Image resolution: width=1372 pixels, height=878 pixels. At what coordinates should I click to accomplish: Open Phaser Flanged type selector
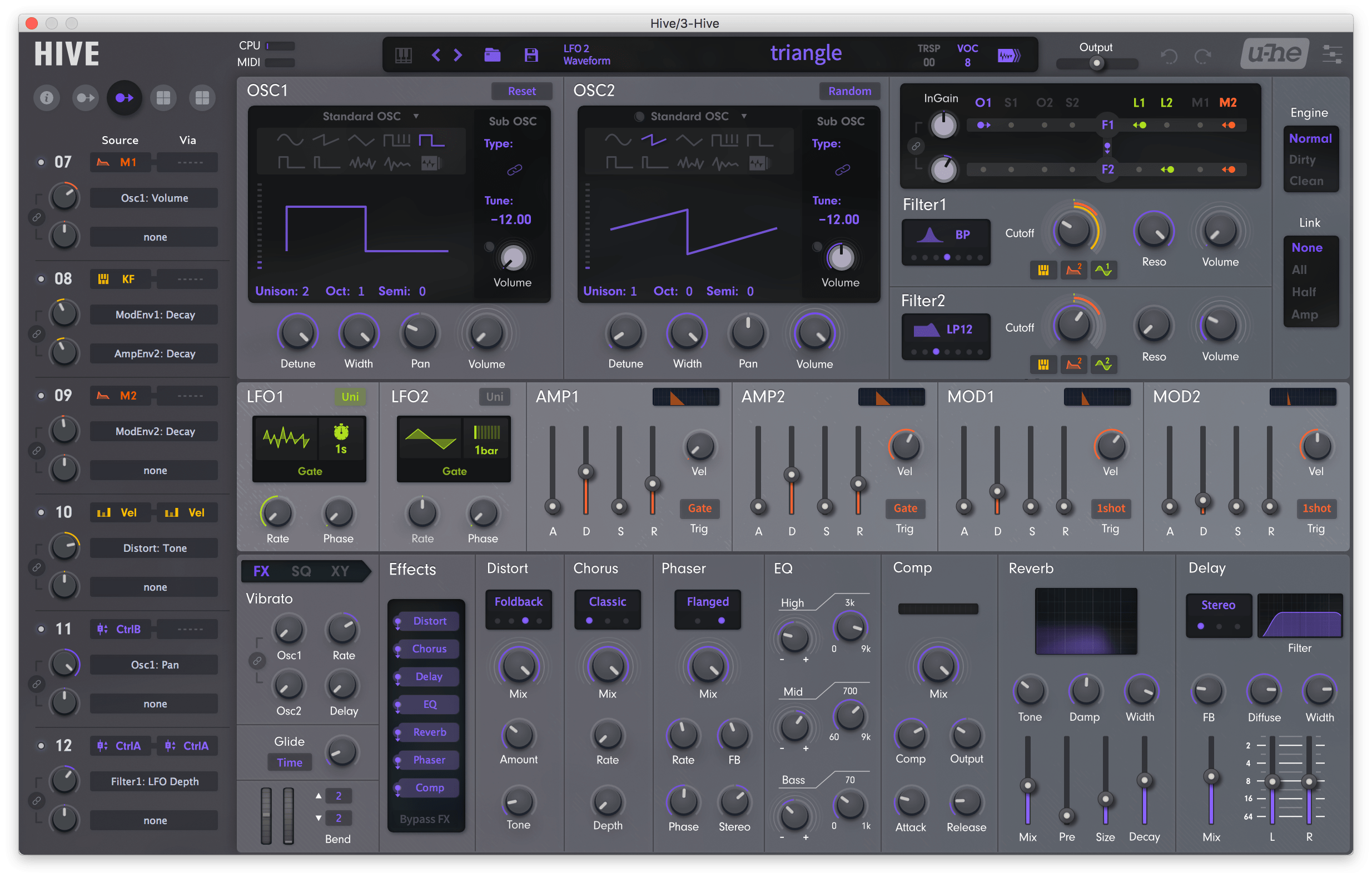708,609
